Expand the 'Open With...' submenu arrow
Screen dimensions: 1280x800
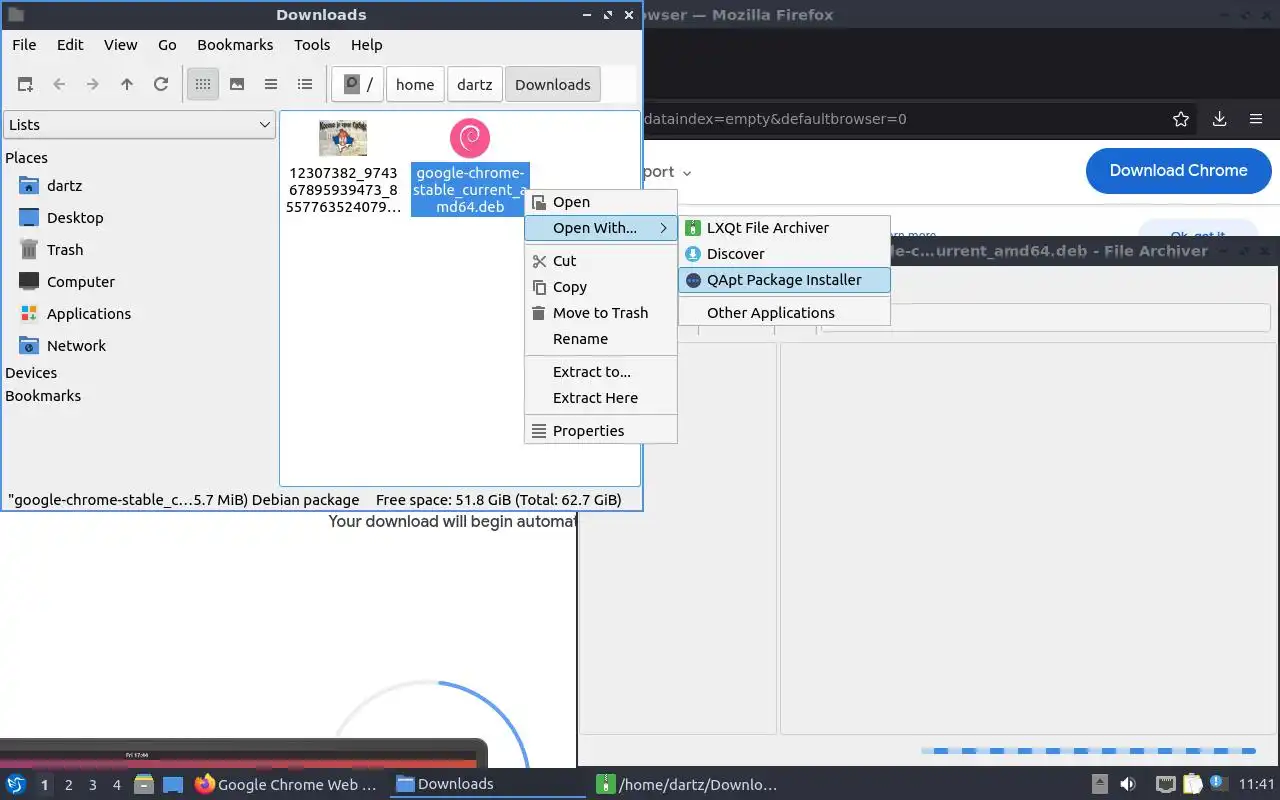click(663, 228)
